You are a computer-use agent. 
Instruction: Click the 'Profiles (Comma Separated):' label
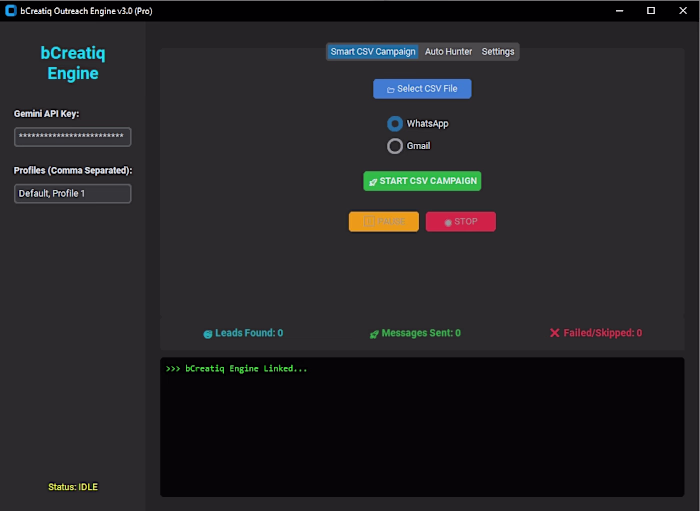point(73,170)
